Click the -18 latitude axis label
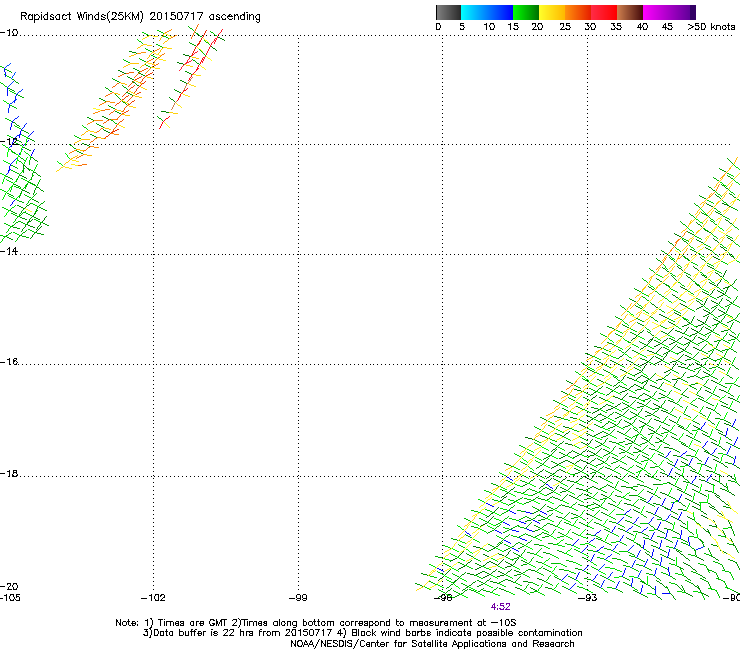This screenshot has height=650, width=740. 9,473
